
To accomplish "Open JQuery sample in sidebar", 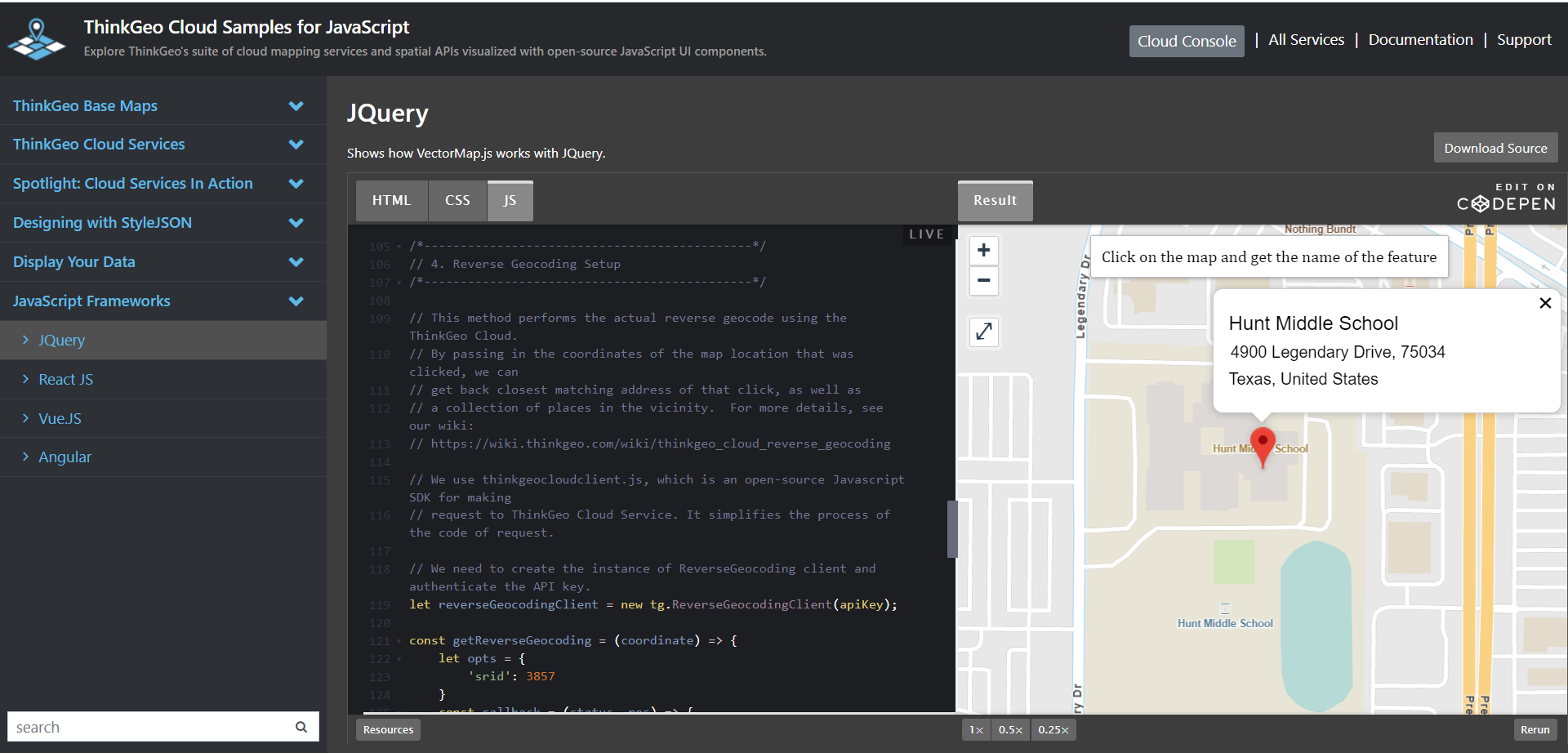I will point(163,341).
